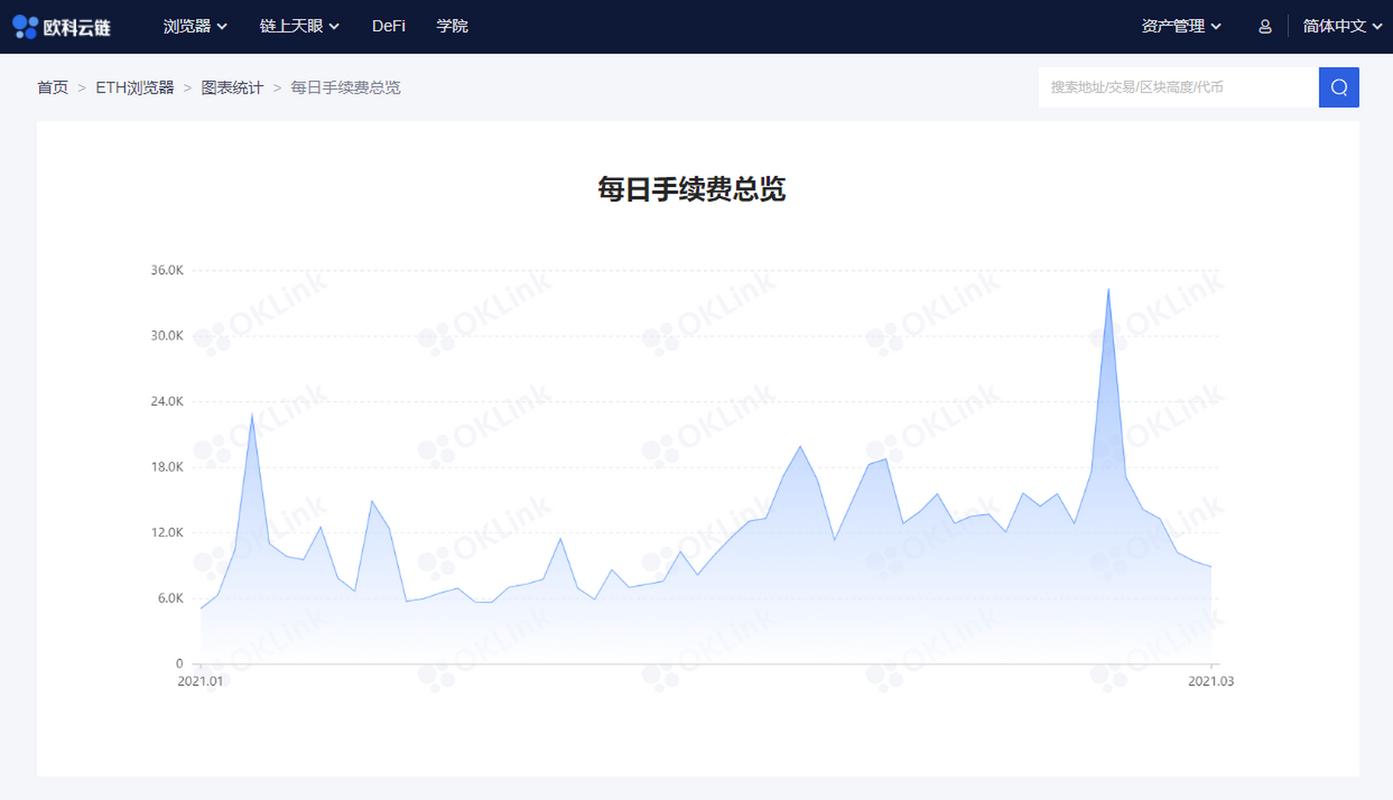Click the 12.0K axis label
This screenshot has height=800, width=1393.
coord(167,532)
